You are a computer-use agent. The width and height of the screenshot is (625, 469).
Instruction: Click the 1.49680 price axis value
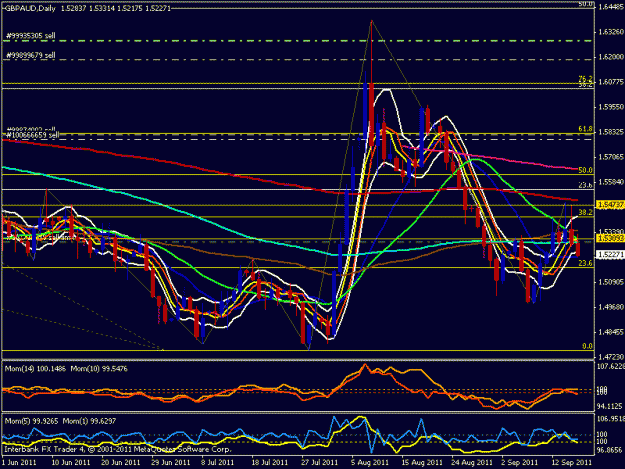coord(610,307)
